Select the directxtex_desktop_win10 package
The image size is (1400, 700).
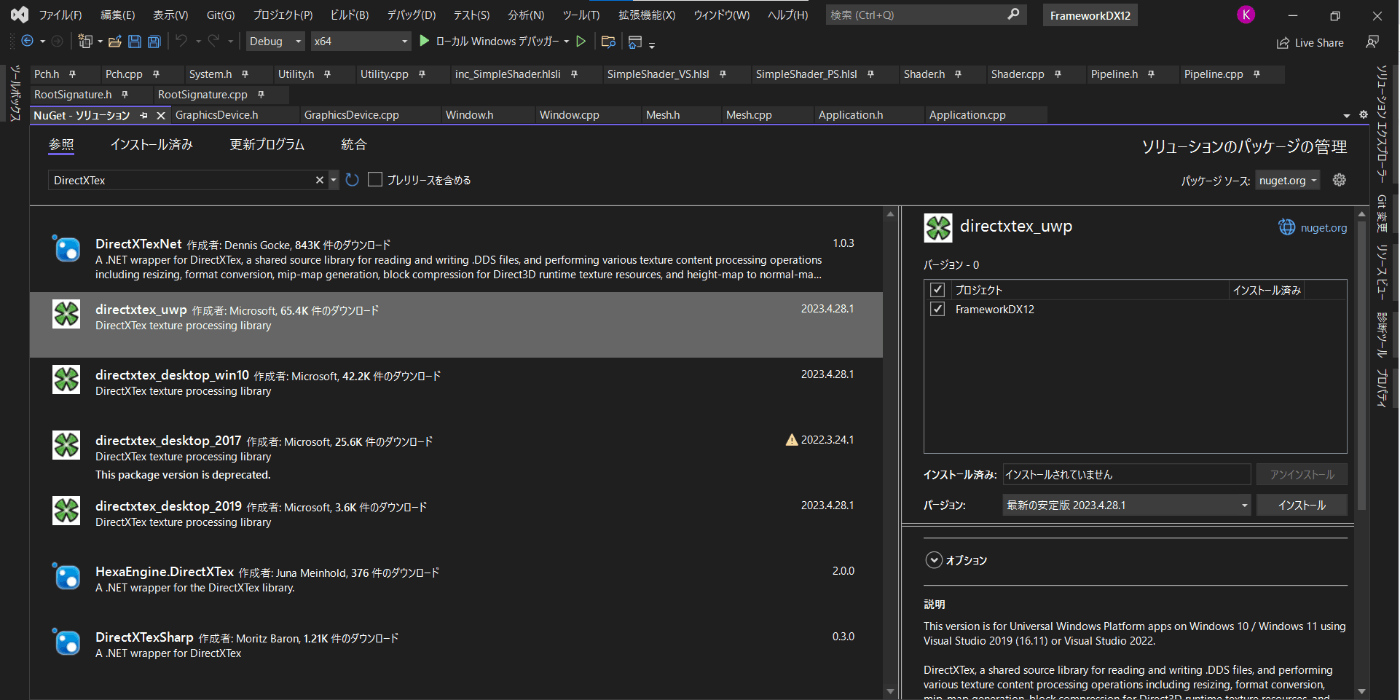456,390
